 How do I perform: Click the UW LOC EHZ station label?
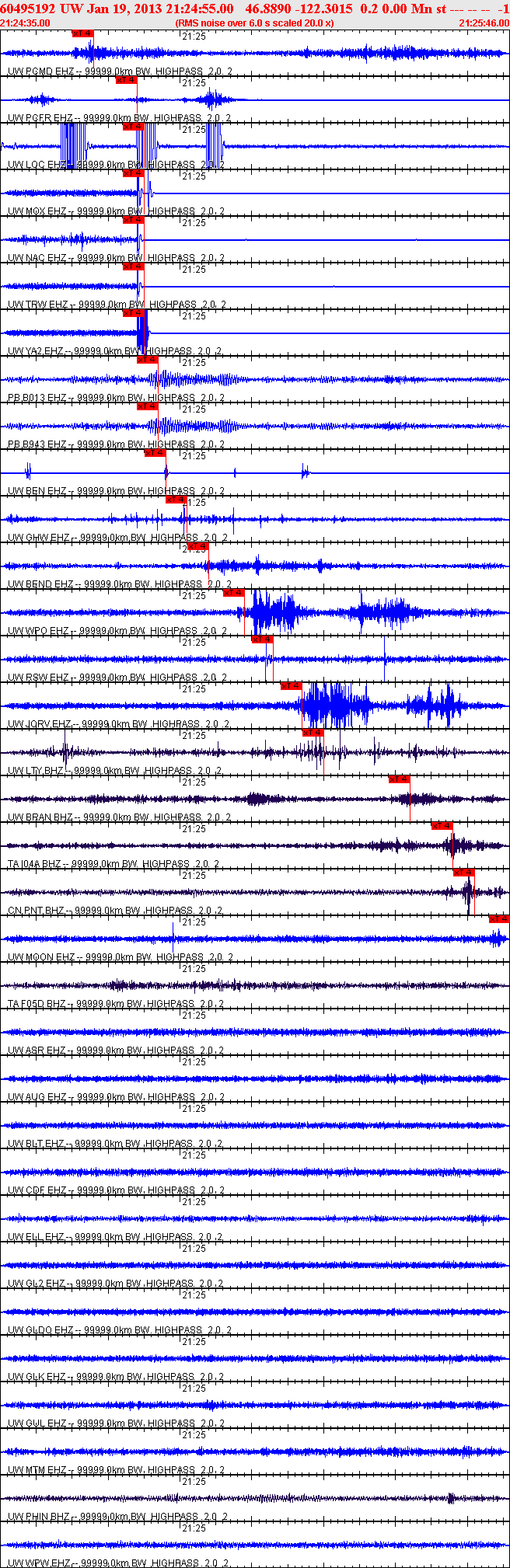coord(37,165)
